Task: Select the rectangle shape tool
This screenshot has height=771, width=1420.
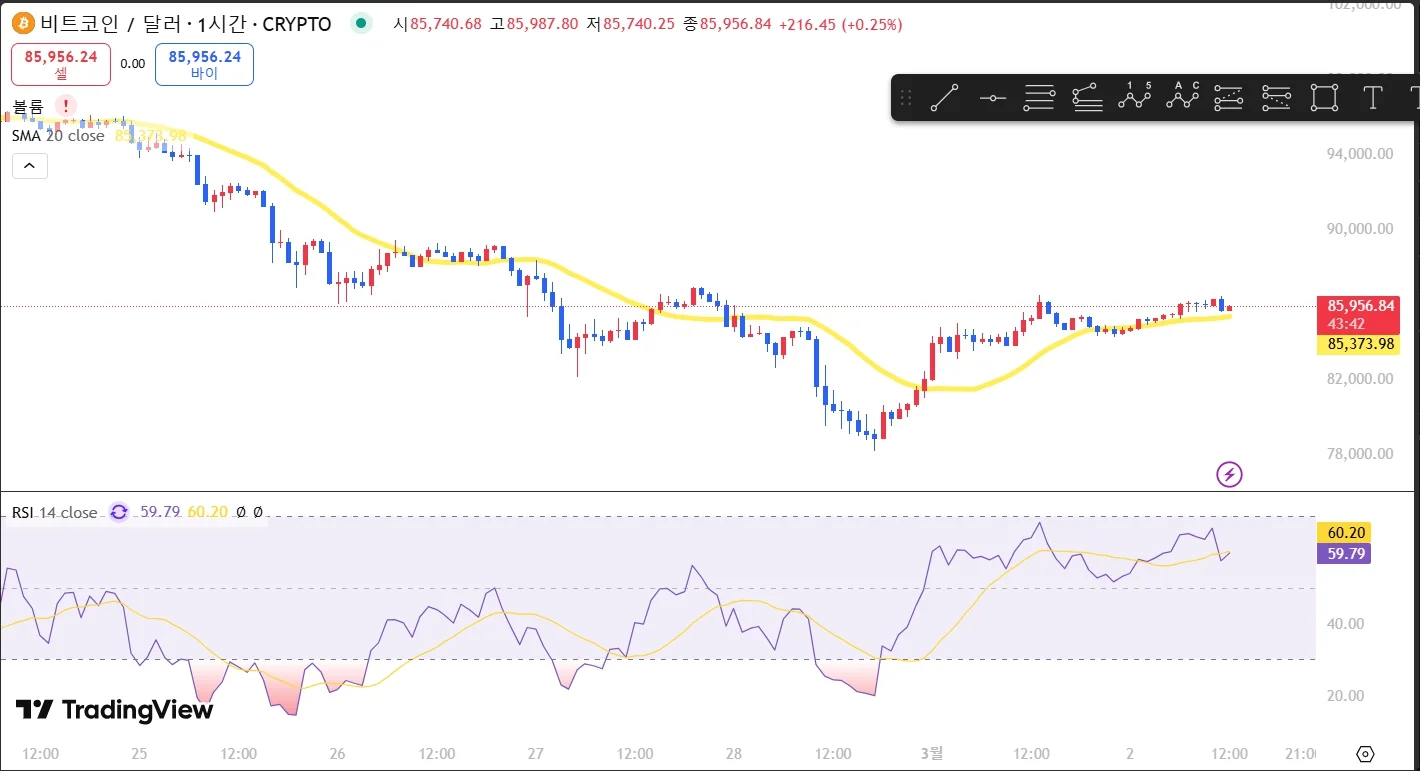Action: tap(1324, 98)
